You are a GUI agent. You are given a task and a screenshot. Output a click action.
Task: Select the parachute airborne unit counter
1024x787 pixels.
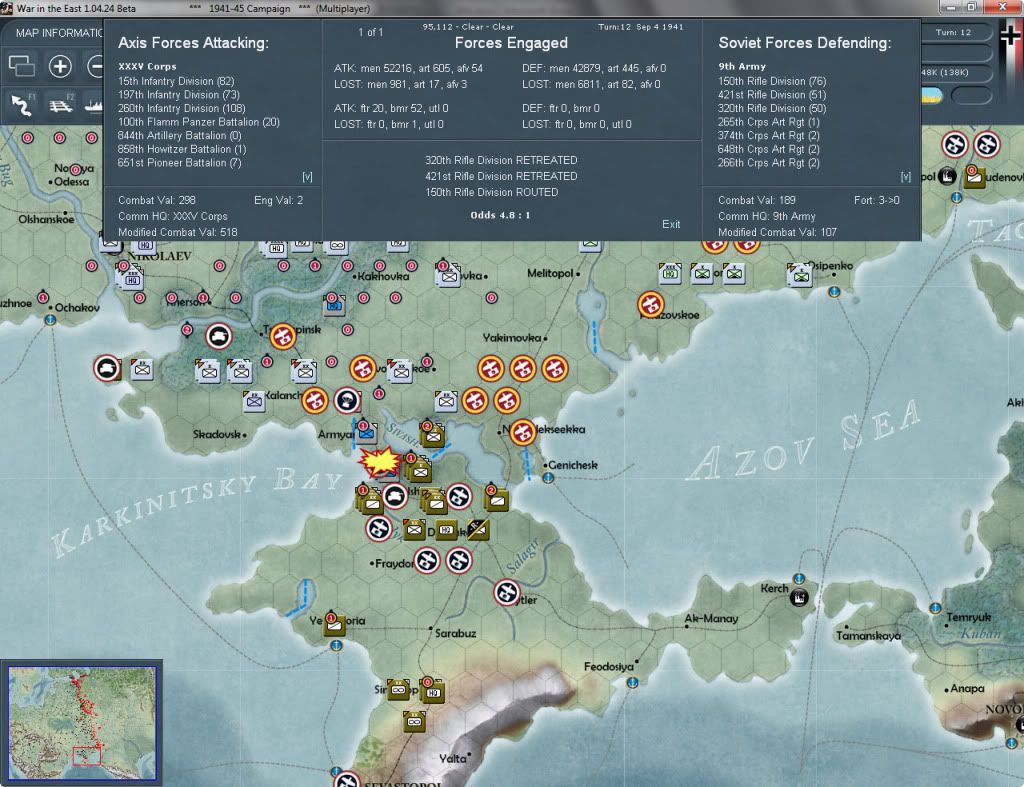coord(347,400)
